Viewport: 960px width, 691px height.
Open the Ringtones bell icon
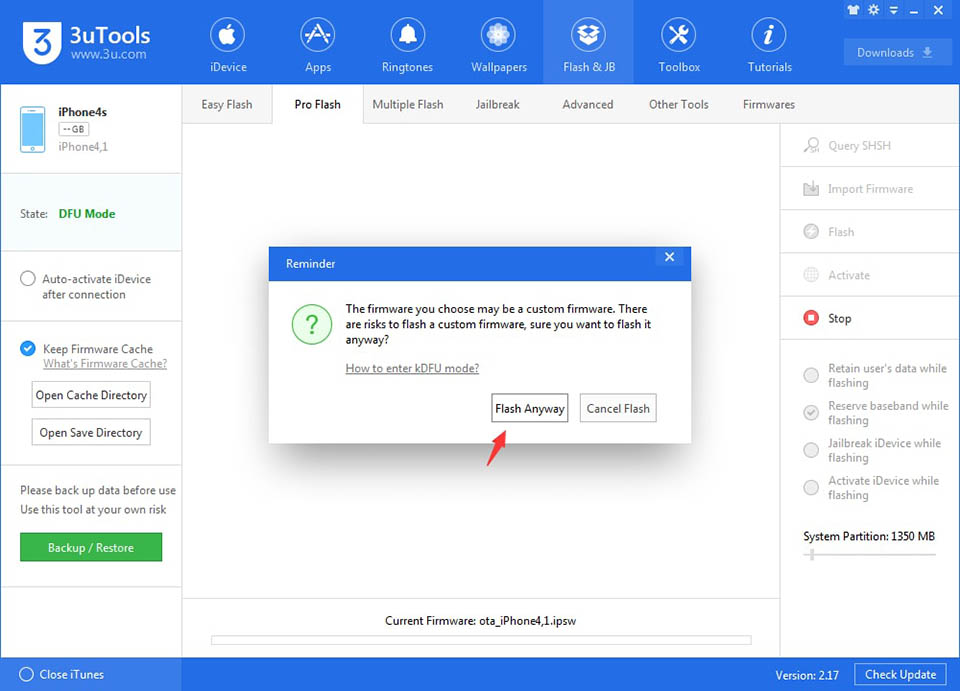(408, 35)
